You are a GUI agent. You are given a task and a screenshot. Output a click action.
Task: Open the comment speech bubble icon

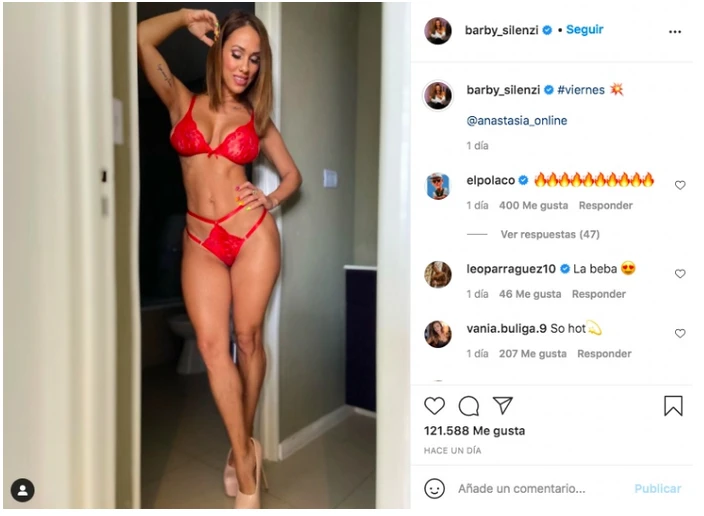coord(469,406)
